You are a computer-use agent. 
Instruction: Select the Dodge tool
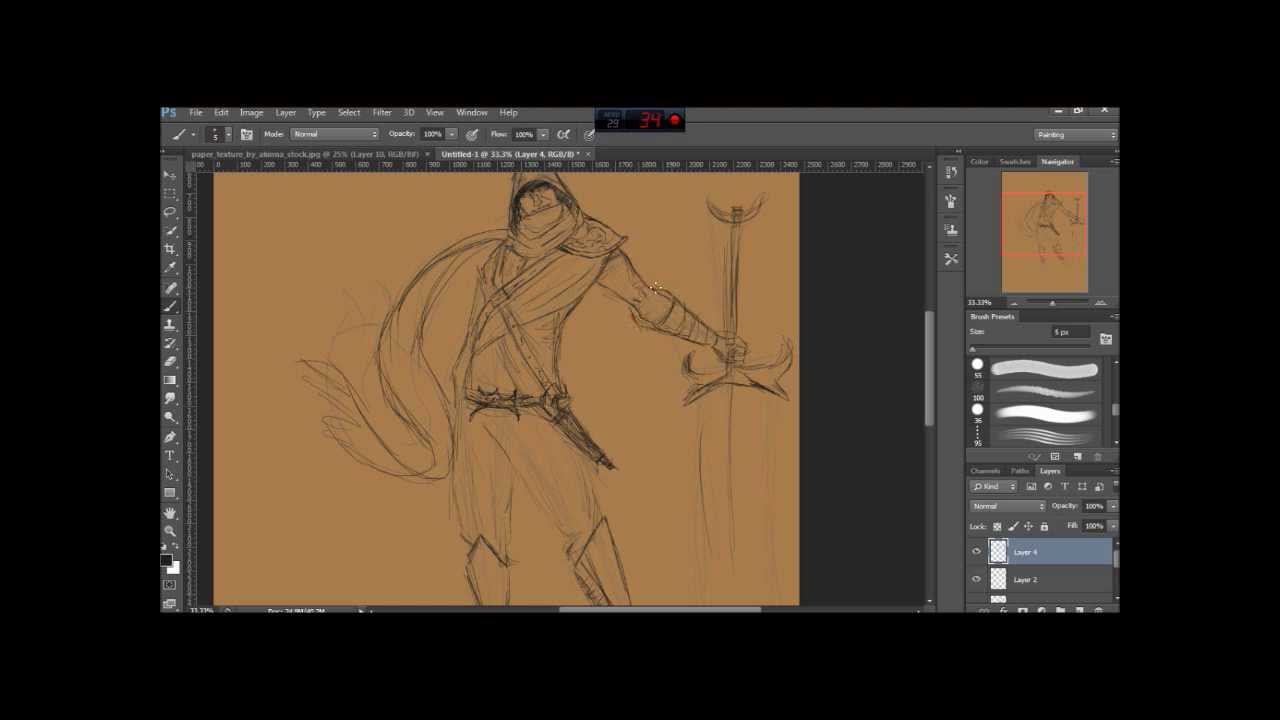(x=170, y=418)
